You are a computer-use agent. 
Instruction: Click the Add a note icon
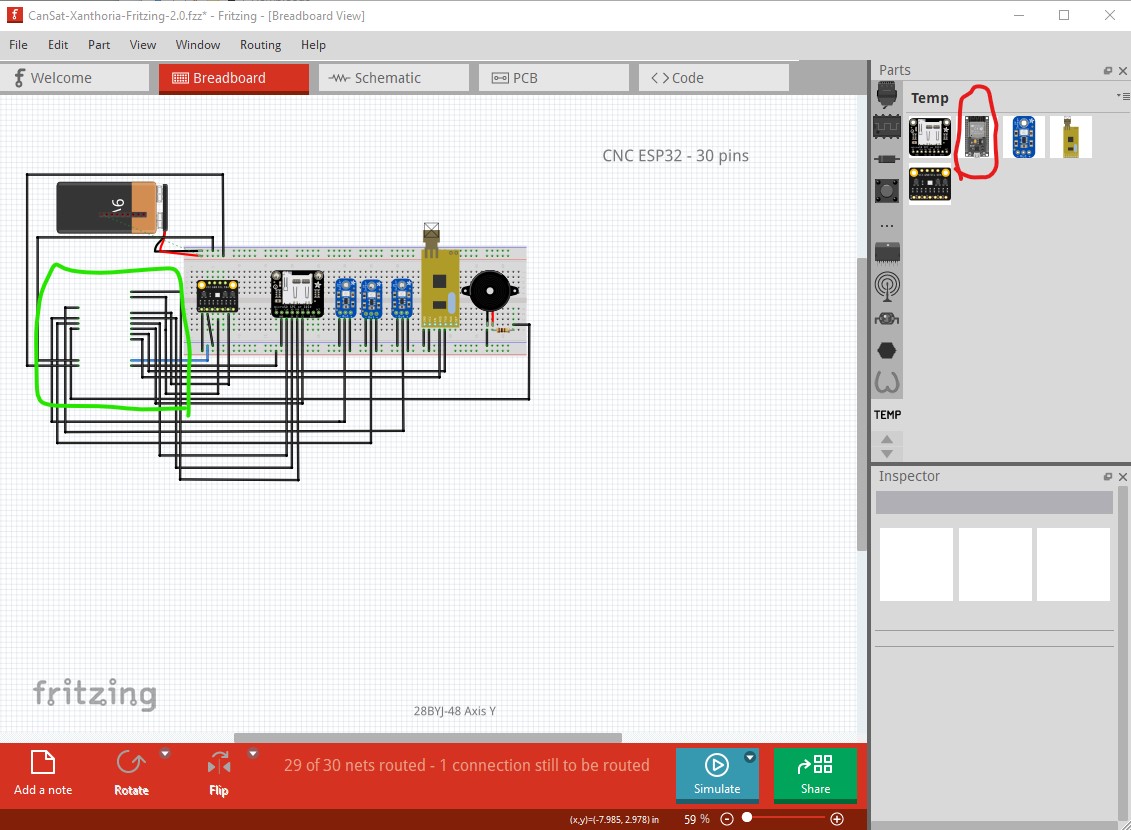click(43, 763)
